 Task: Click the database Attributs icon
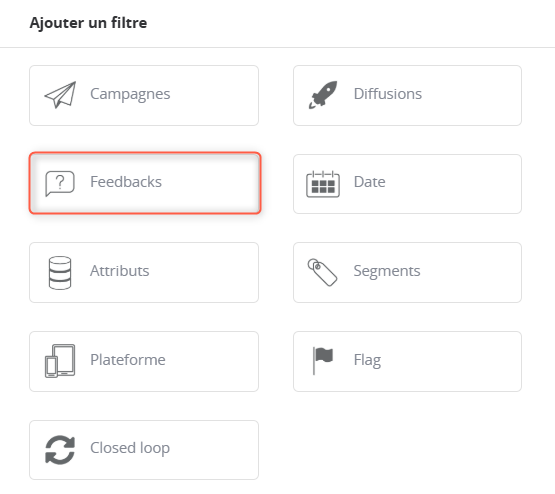point(60,273)
